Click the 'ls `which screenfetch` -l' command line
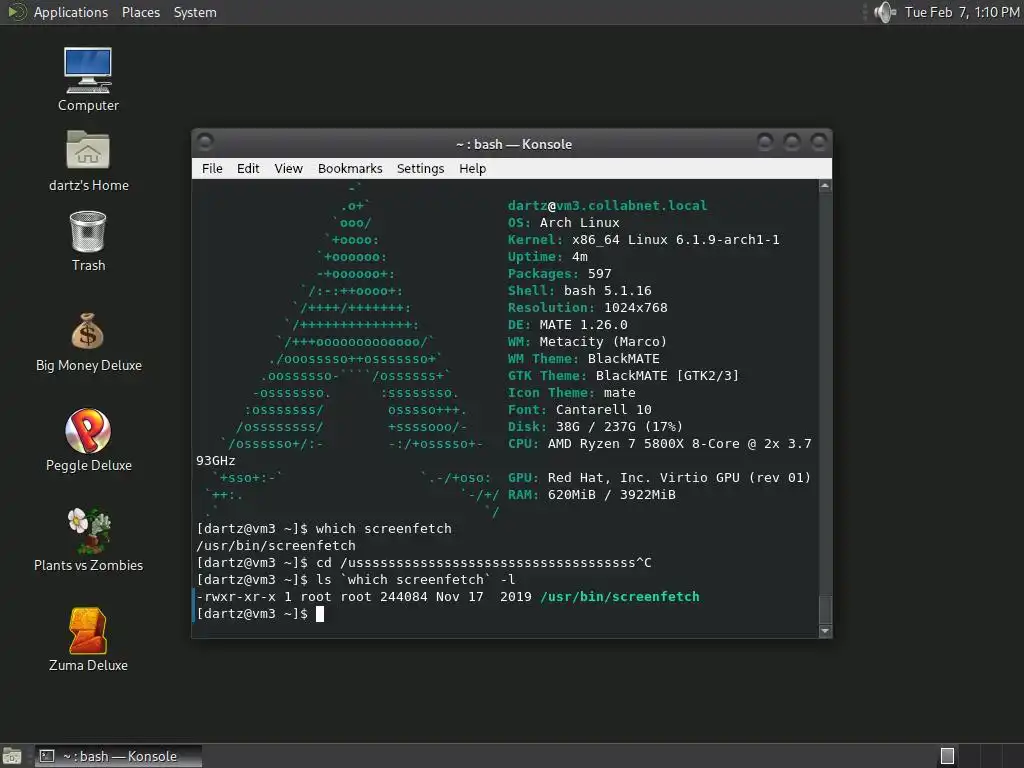This screenshot has height=768, width=1024. (x=356, y=579)
